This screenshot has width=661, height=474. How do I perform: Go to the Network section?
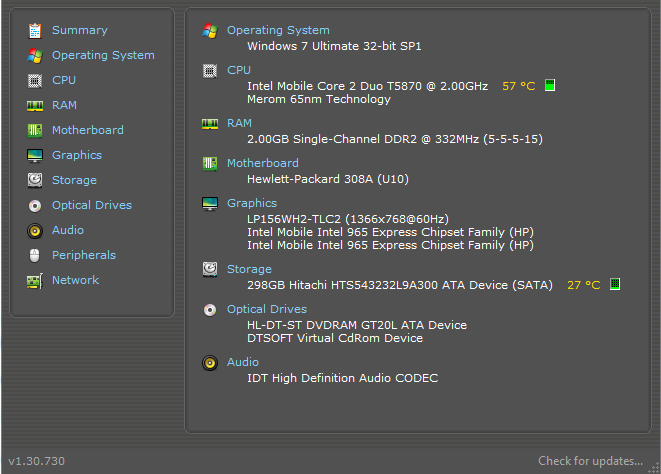click(75, 280)
